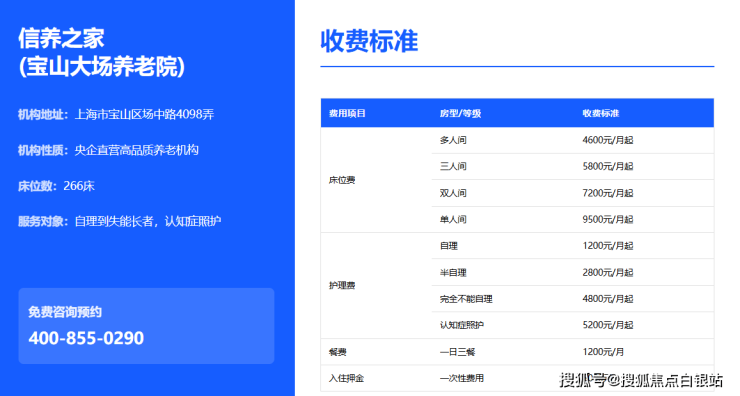Click the 费用项目 column header
The image size is (740, 396).
[x=347, y=113]
